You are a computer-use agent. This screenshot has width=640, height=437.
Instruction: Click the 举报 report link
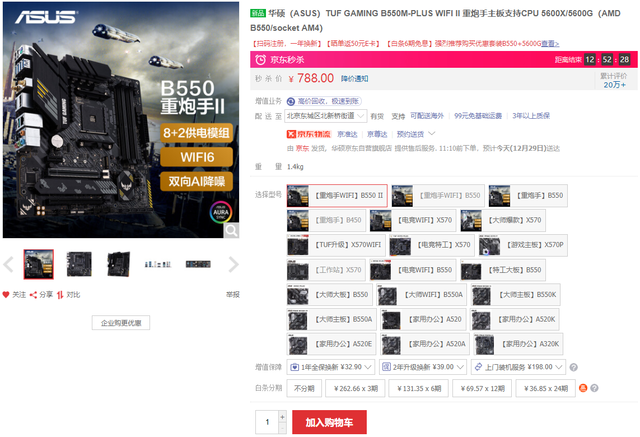point(233,295)
